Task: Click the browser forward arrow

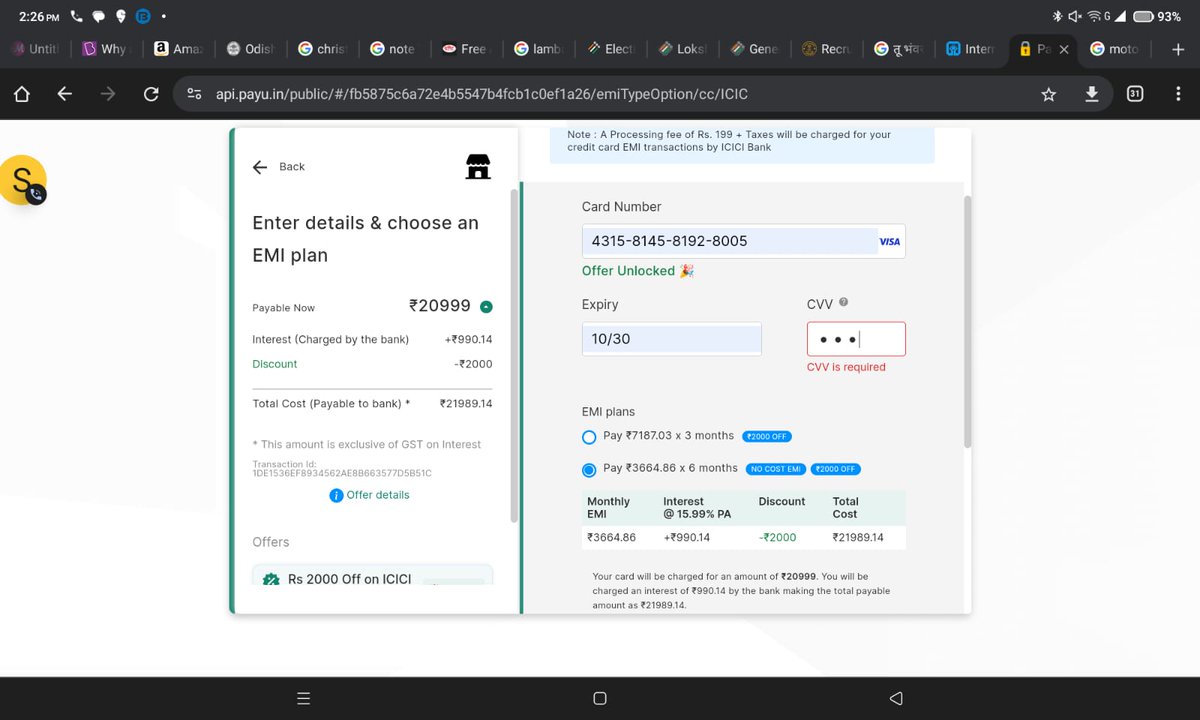Action: pos(108,94)
